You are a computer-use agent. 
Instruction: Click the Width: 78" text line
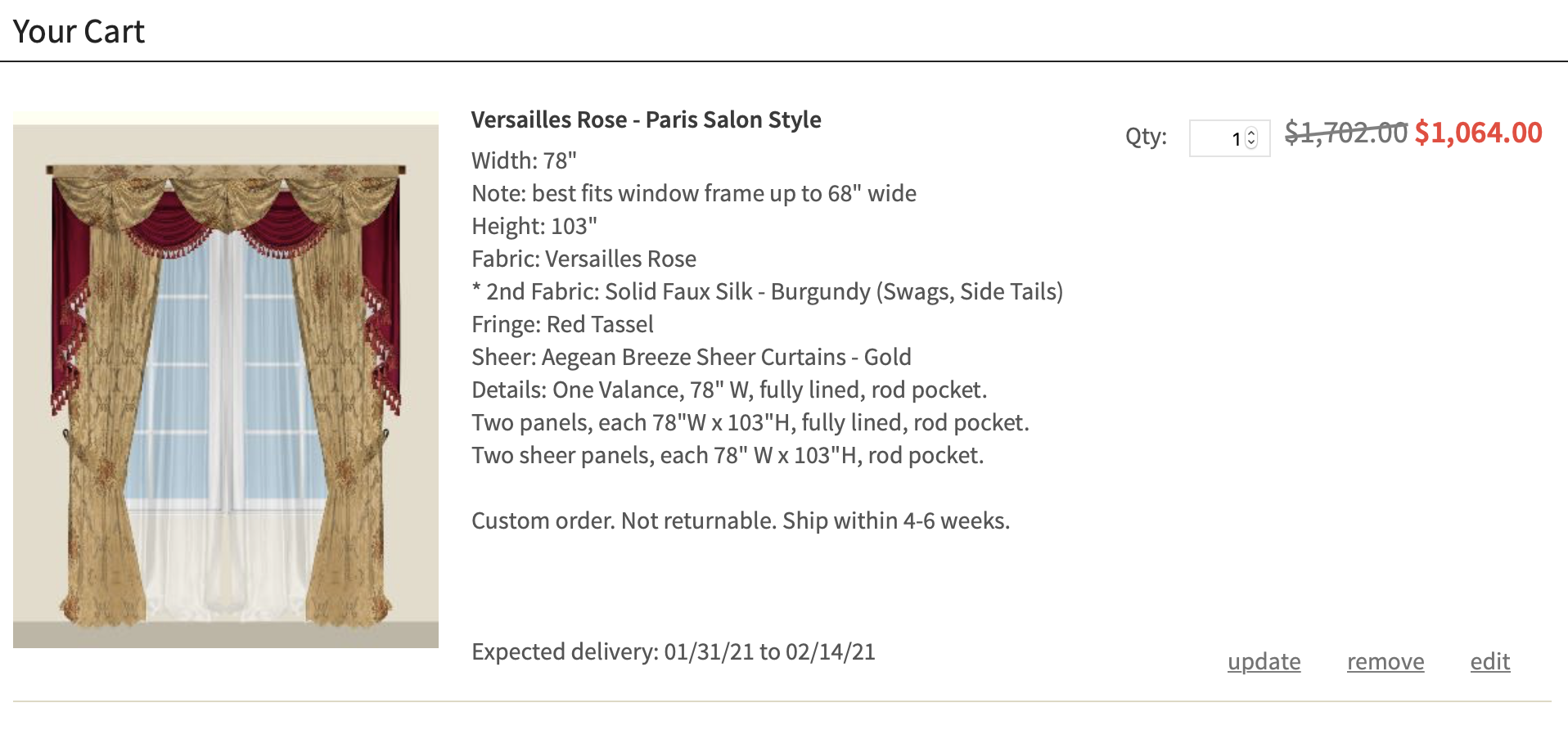point(524,160)
